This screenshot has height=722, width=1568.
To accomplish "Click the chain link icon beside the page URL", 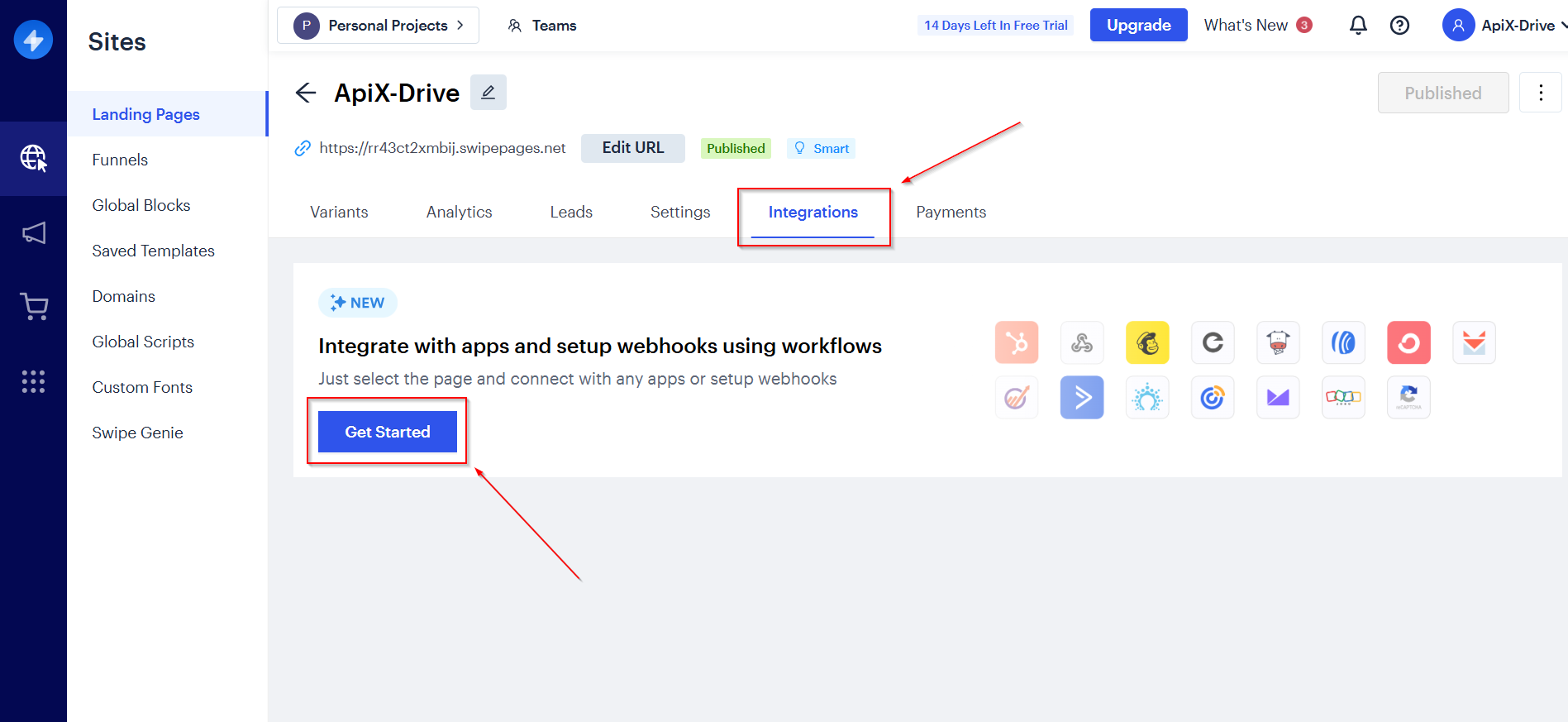I will click(x=303, y=148).
